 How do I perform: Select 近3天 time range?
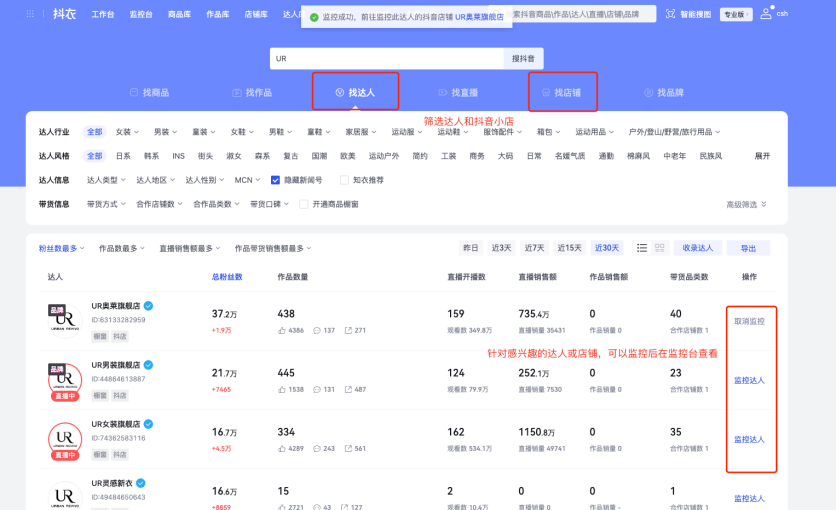click(x=501, y=248)
